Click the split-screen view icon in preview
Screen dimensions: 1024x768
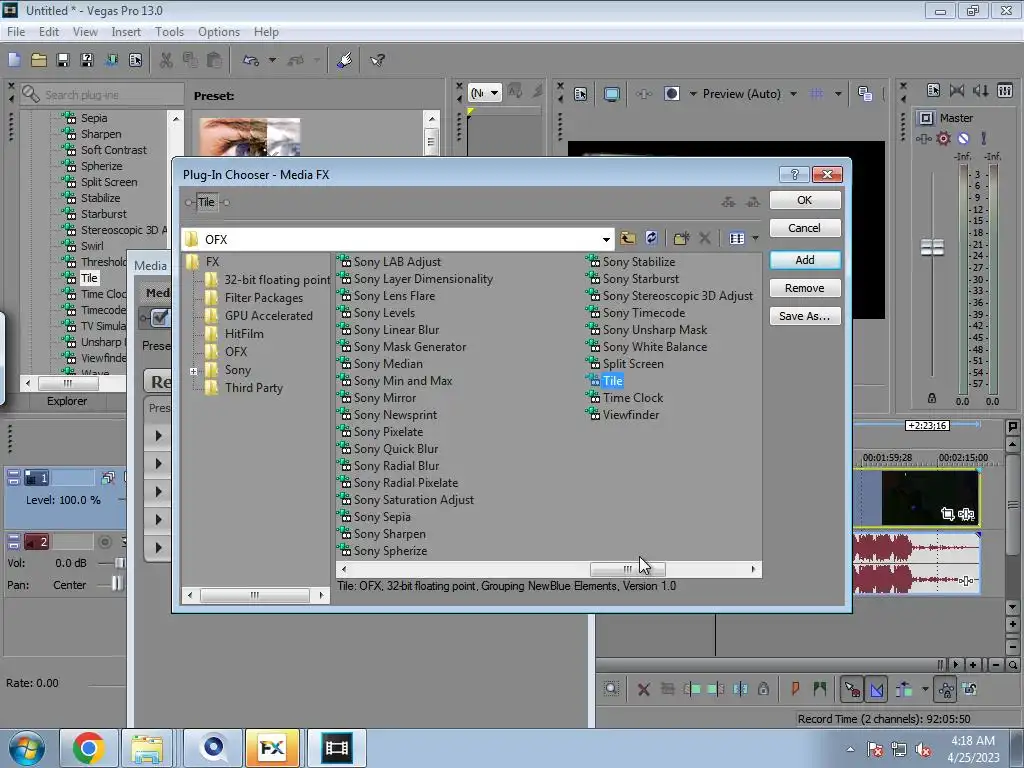(x=672, y=94)
